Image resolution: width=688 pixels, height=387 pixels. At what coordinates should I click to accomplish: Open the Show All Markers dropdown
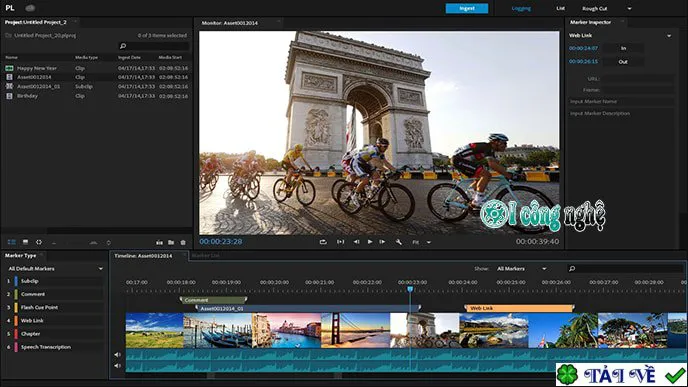[x=521, y=269]
